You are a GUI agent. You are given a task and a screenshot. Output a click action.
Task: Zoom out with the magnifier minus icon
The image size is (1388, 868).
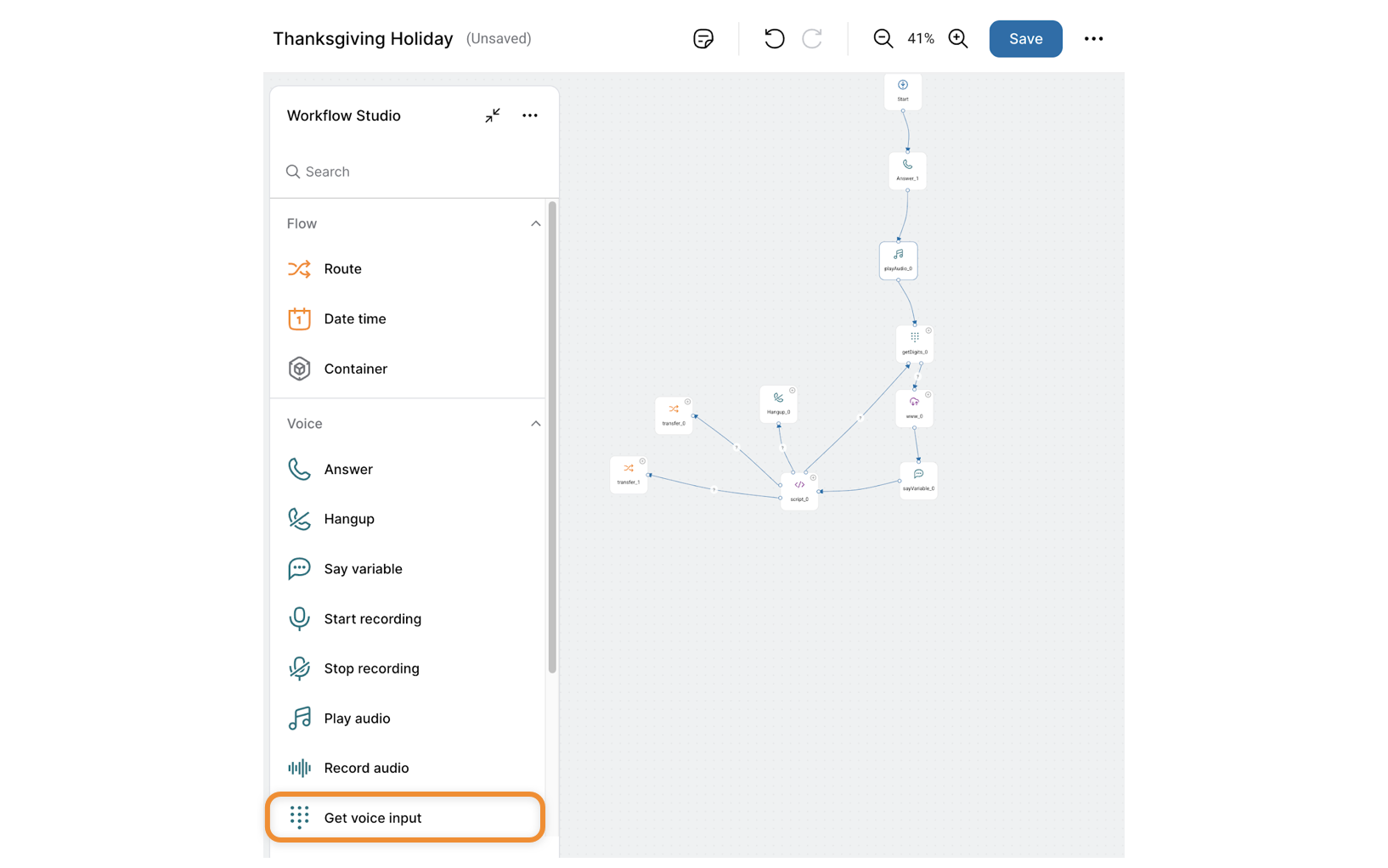click(x=883, y=38)
